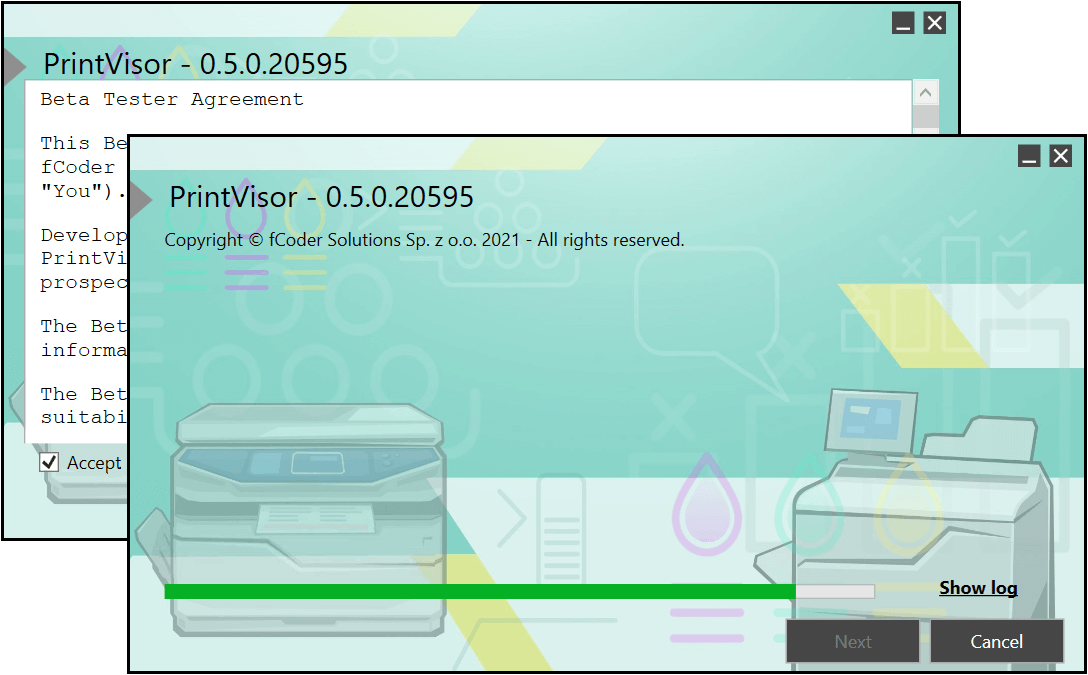
Task: Click the gray triangle in the agreement window
Action: click(13, 66)
